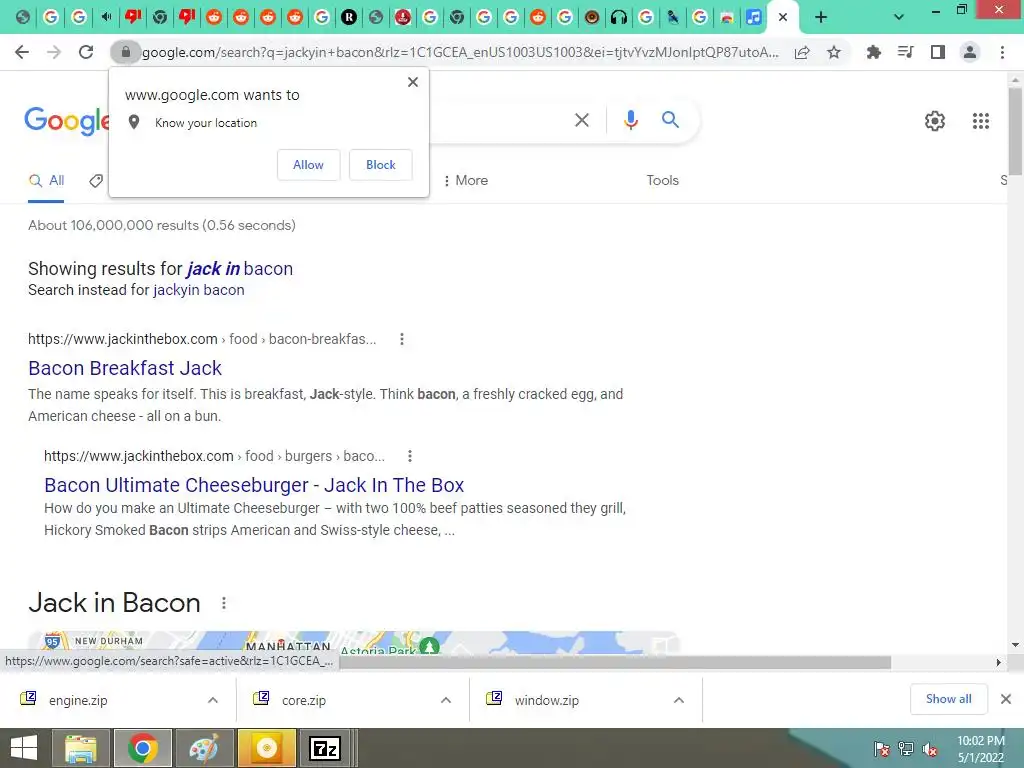
Task: Share this page using the share icon
Action: point(802,52)
